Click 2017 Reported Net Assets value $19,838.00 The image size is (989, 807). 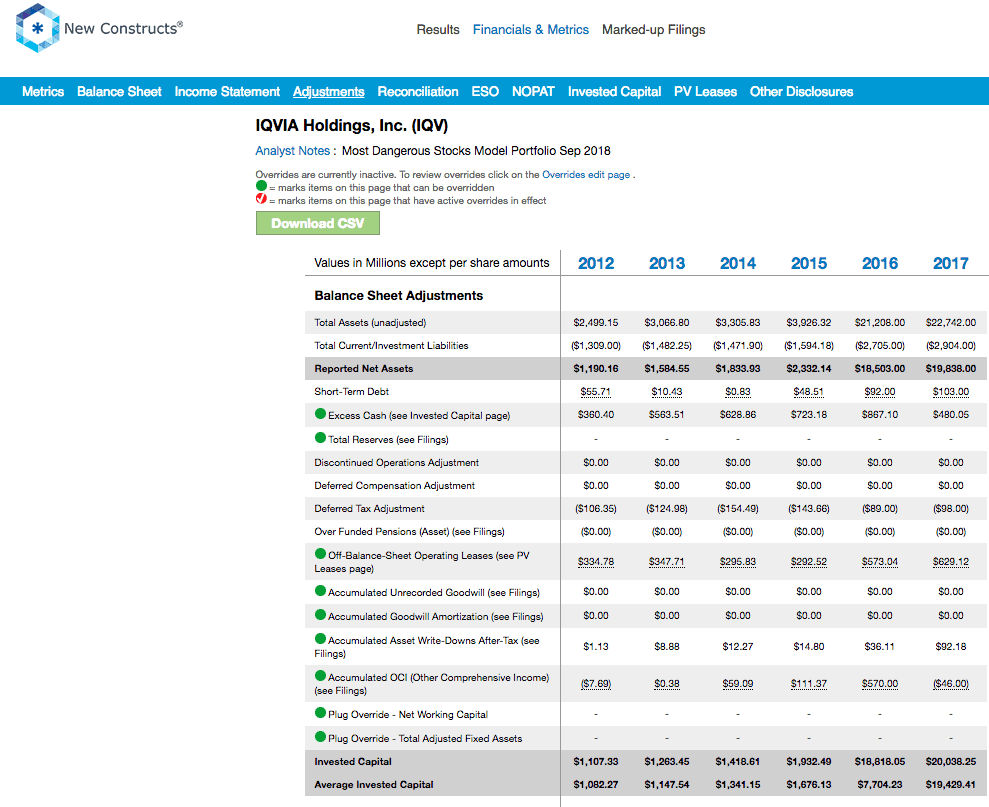951,368
